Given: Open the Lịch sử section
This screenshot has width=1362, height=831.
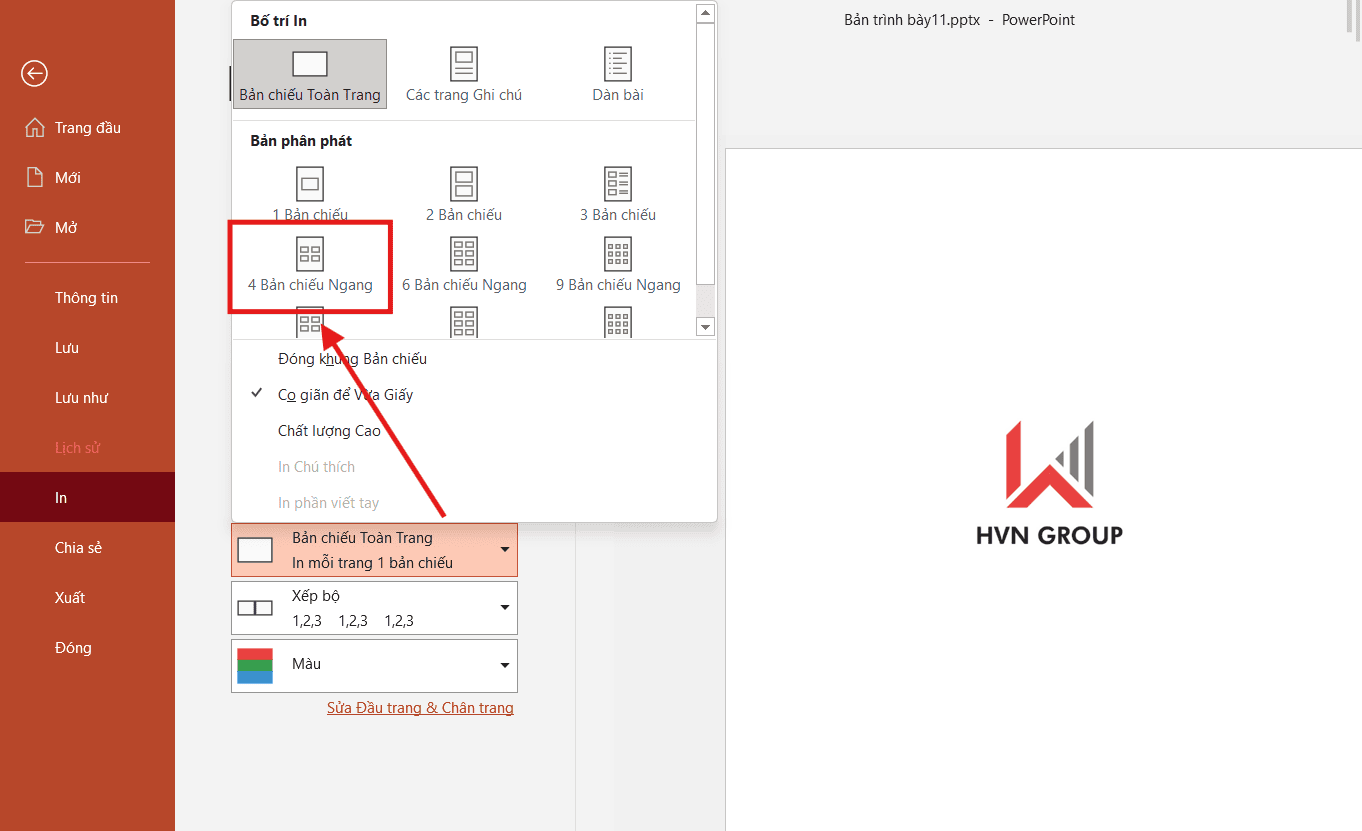Looking at the screenshot, I should [80, 447].
